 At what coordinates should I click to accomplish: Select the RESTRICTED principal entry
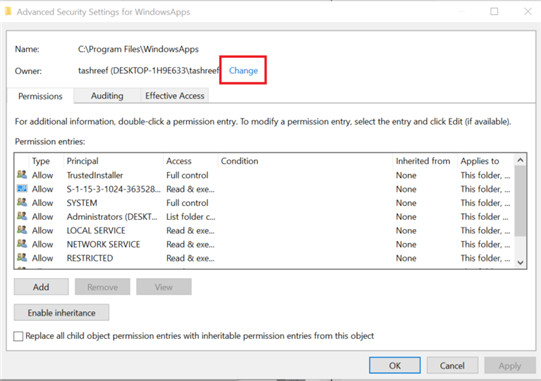tap(90, 258)
